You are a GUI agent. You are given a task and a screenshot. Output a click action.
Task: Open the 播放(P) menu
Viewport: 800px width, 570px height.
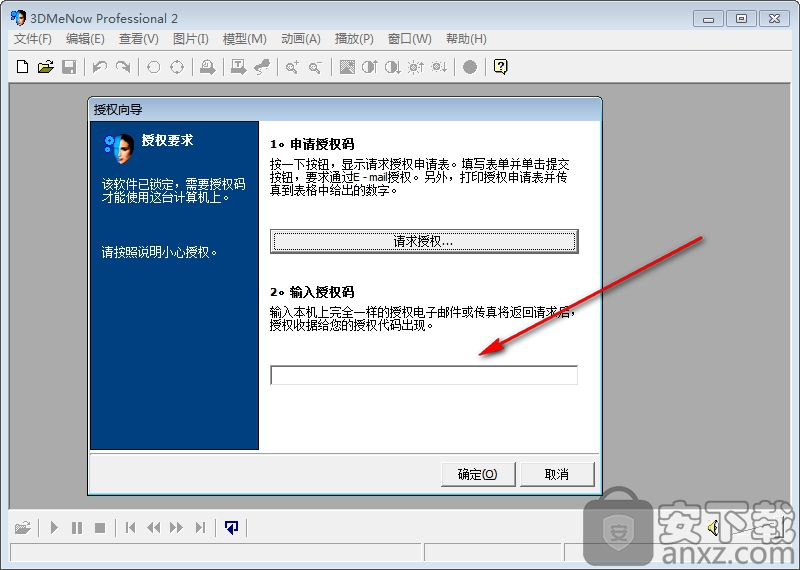pyautogui.click(x=354, y=39)
